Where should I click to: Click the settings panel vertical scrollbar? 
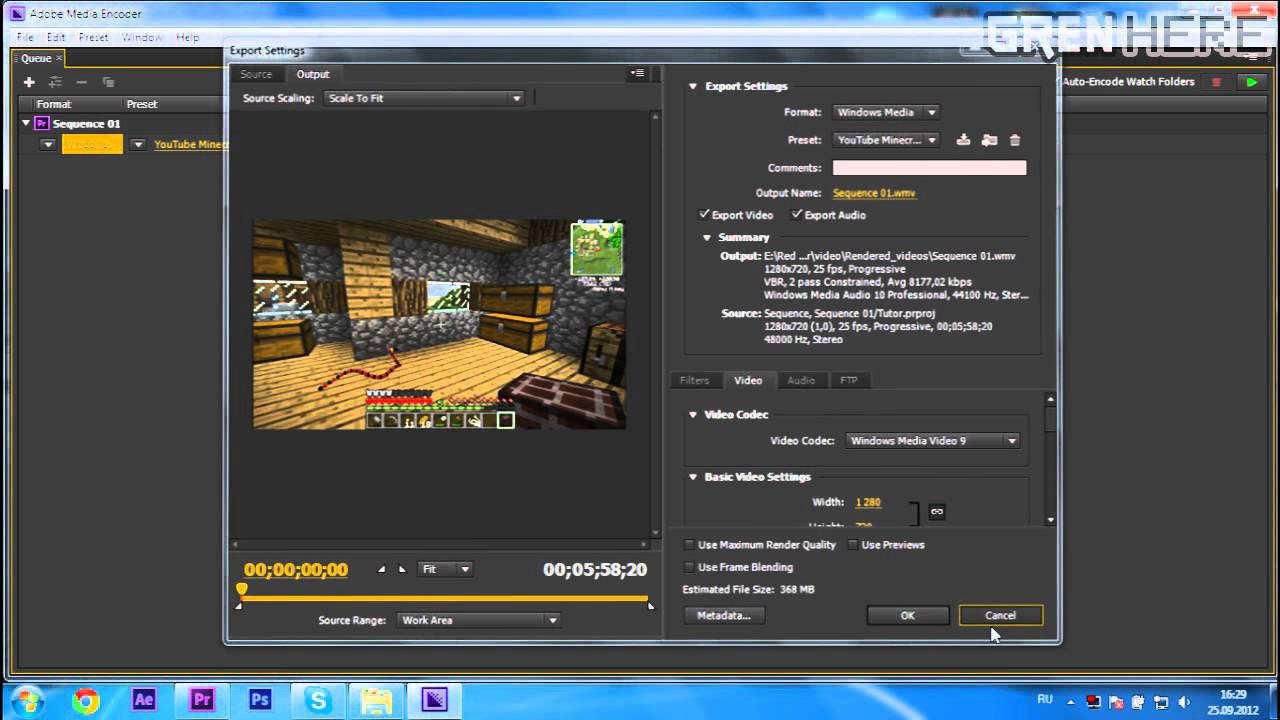pos(1050,459)
